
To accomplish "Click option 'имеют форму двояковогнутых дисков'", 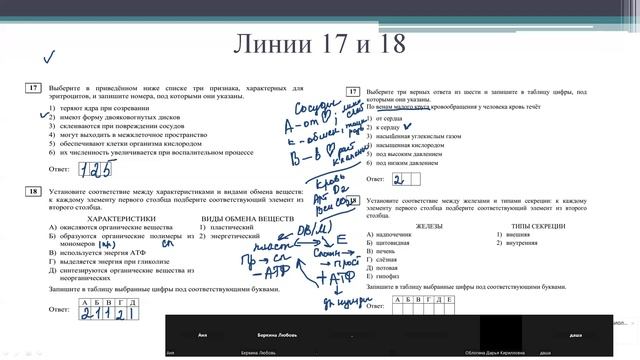I will tap(120, 117).
